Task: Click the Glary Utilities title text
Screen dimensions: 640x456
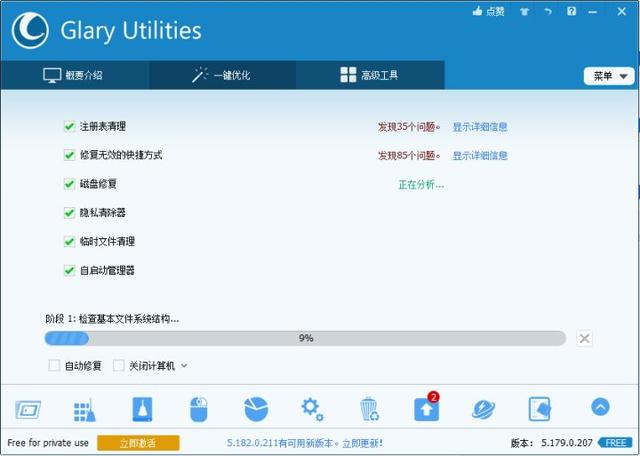Action: [x=131, y=31]
